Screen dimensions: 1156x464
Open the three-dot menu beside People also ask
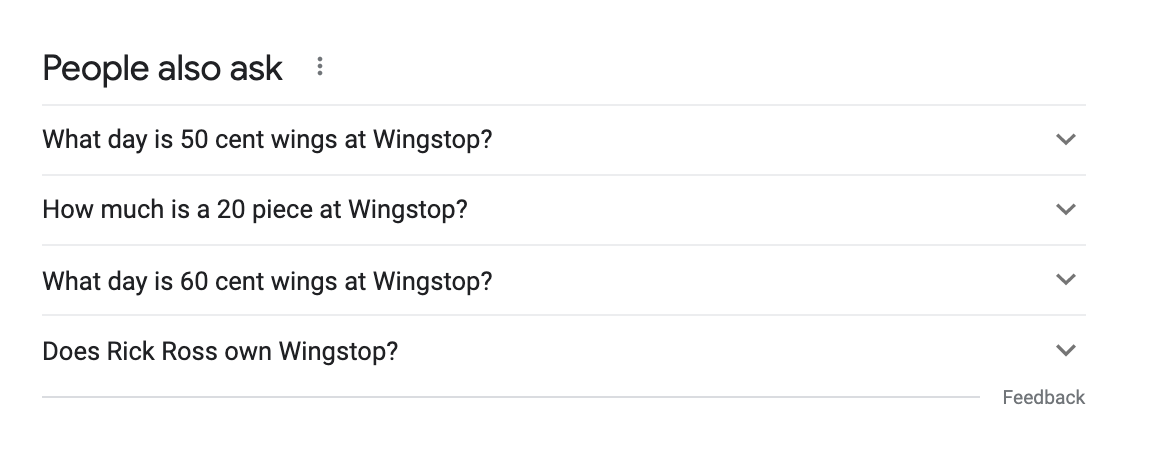(320, 68)
